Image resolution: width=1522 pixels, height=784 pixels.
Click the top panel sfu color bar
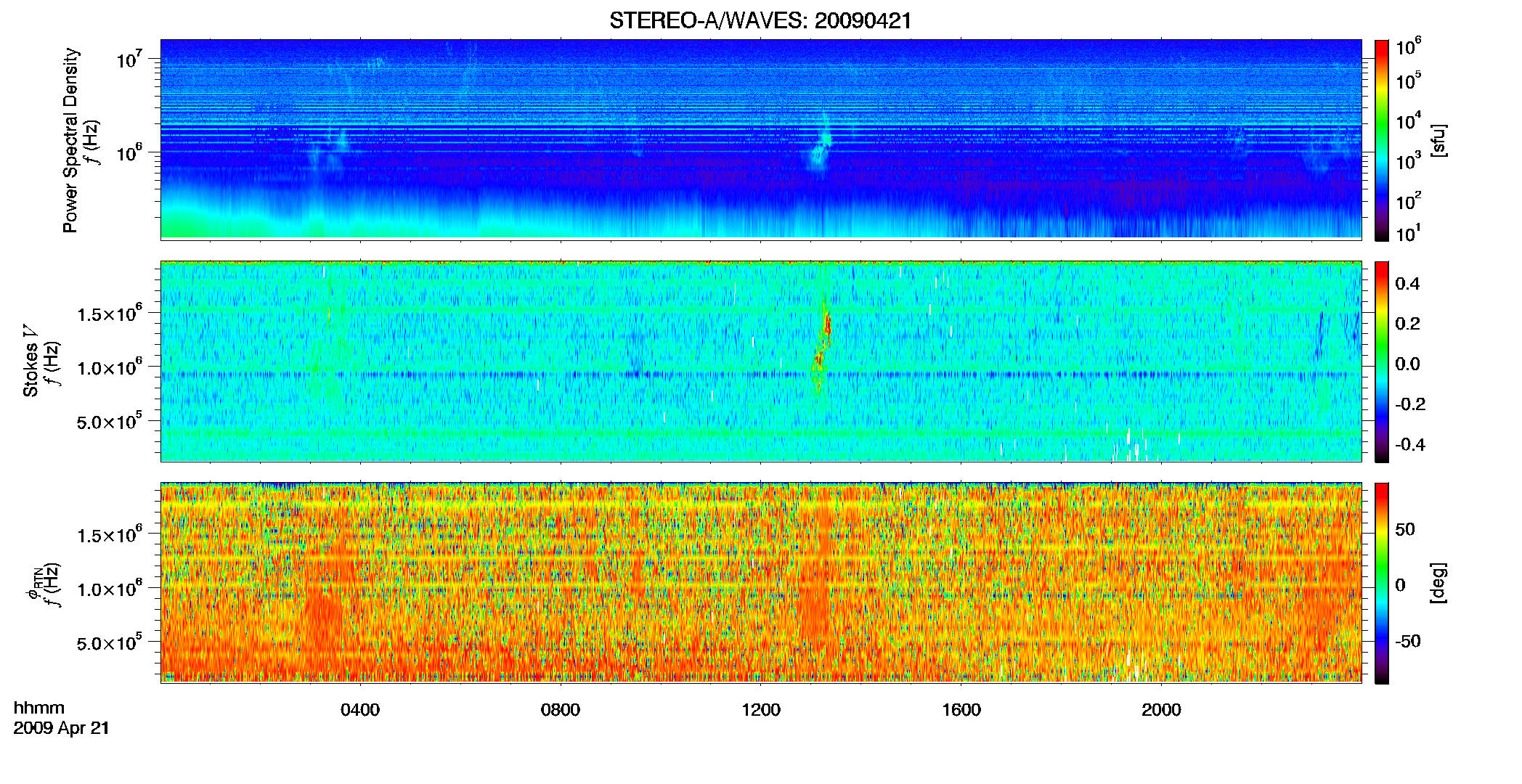pyautogui.click(x=1382, y=139)
